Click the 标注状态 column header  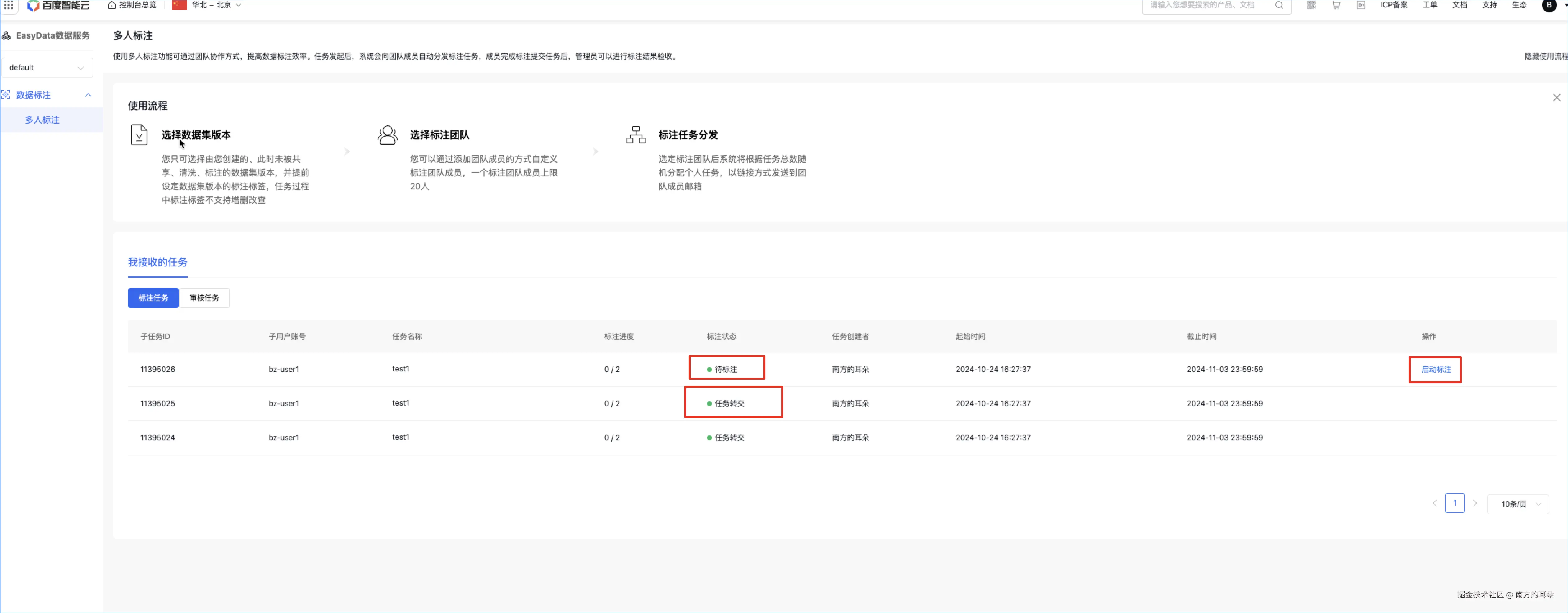click(721, 337)
